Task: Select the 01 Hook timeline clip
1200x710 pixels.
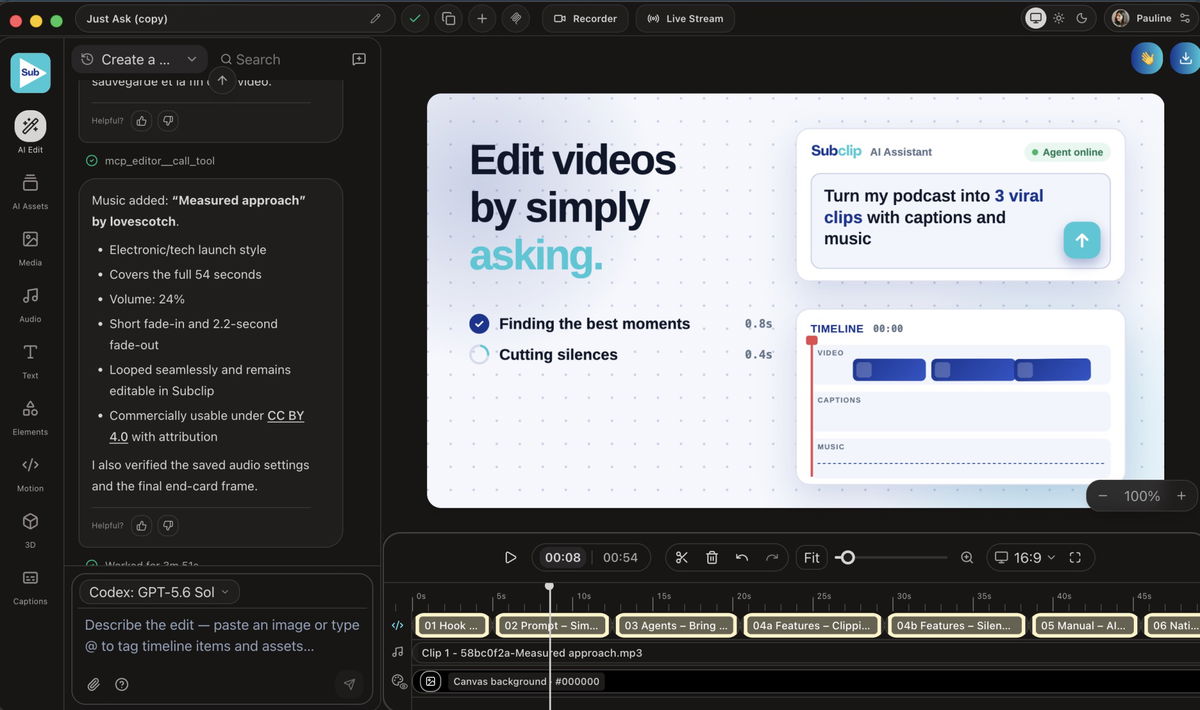Action: pos(452,625)
